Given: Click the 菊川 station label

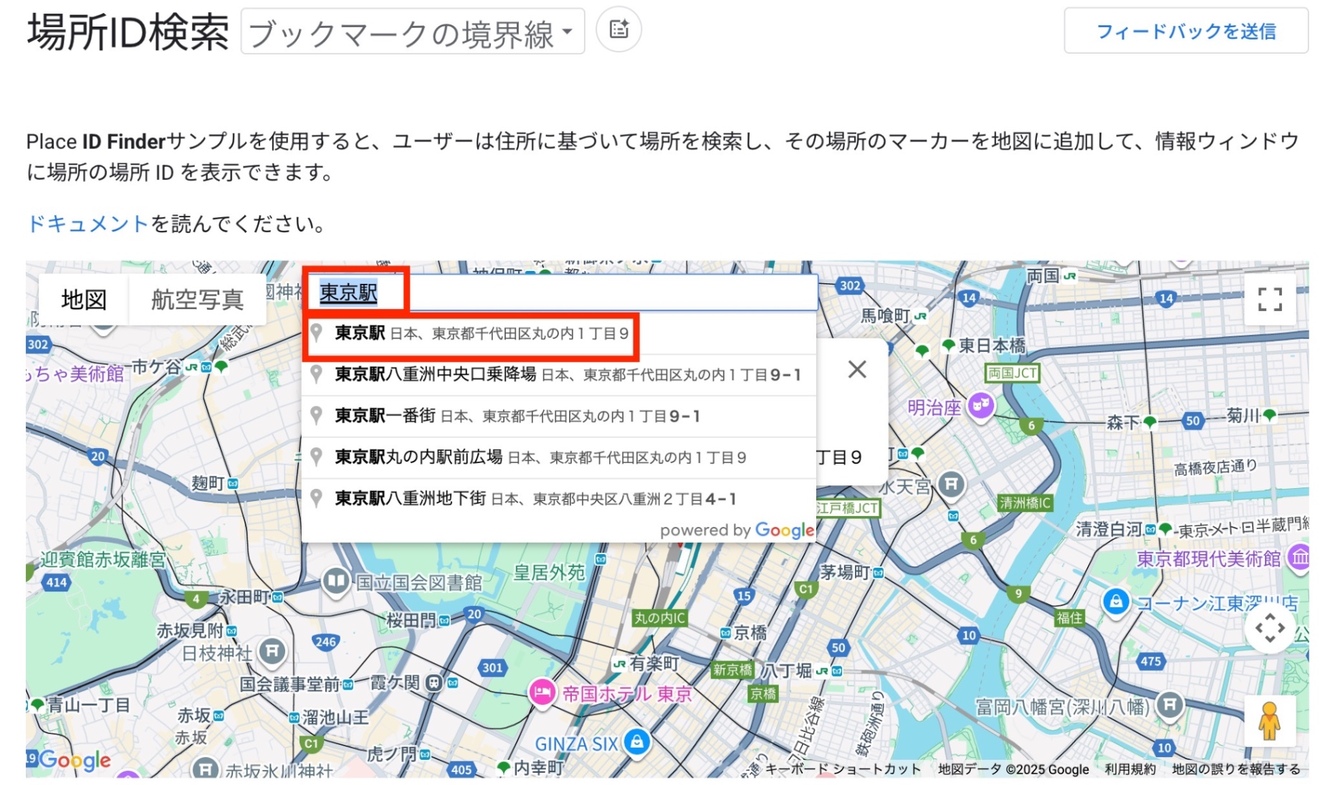Looking at the screenshot, I should pos(1243,414).
